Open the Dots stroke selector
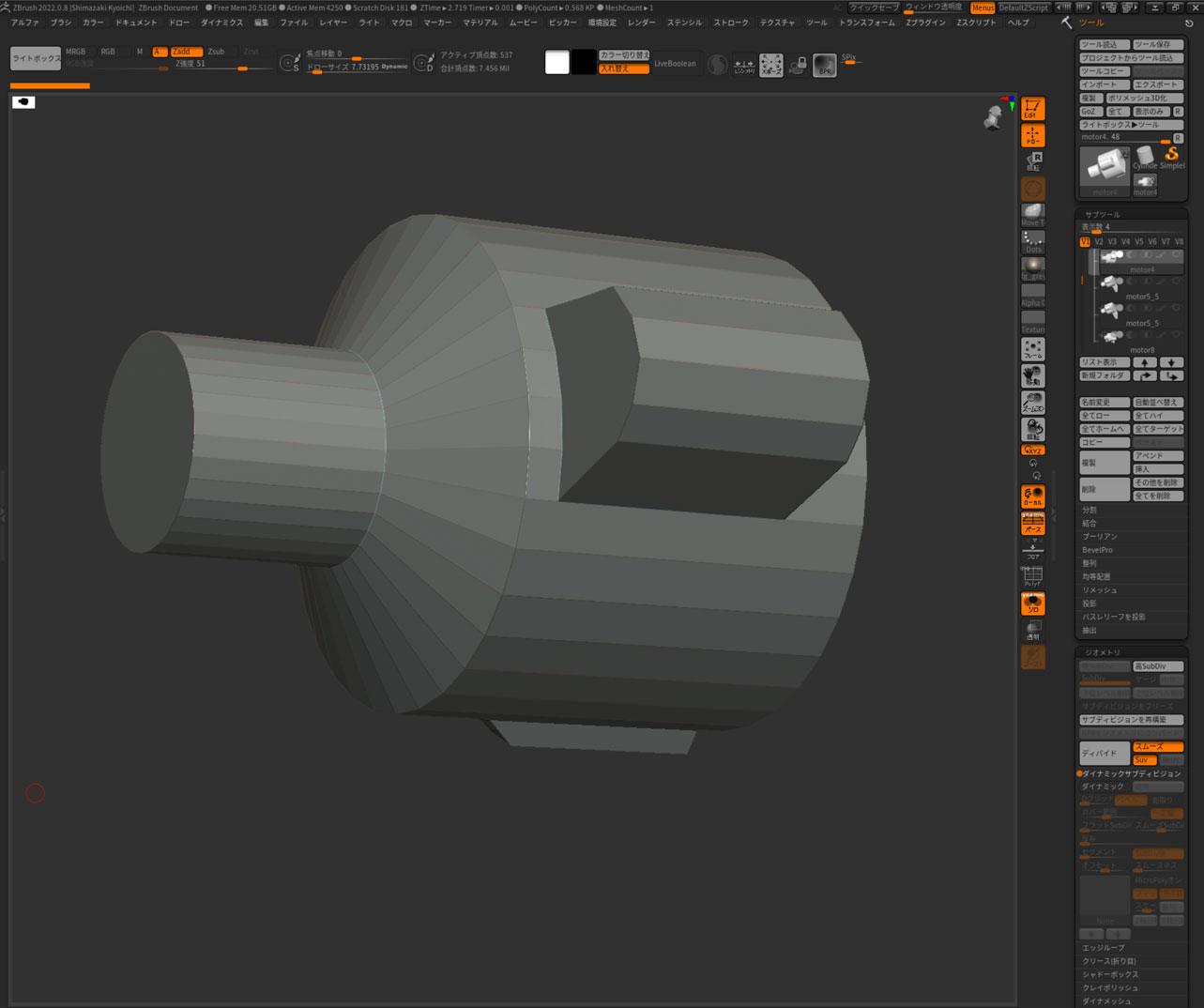 1032,242
